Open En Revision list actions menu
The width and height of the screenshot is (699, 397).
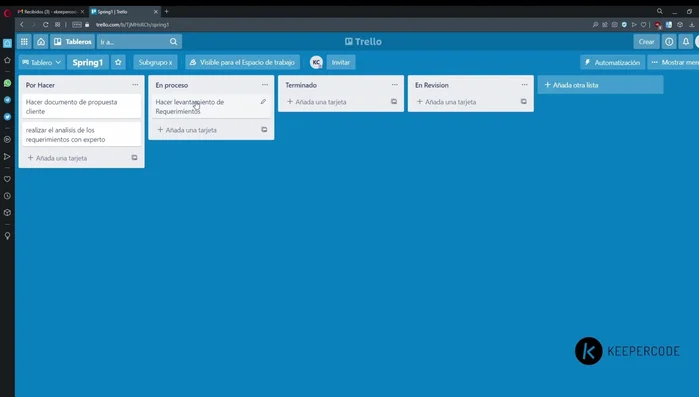[x=524, y=85]
